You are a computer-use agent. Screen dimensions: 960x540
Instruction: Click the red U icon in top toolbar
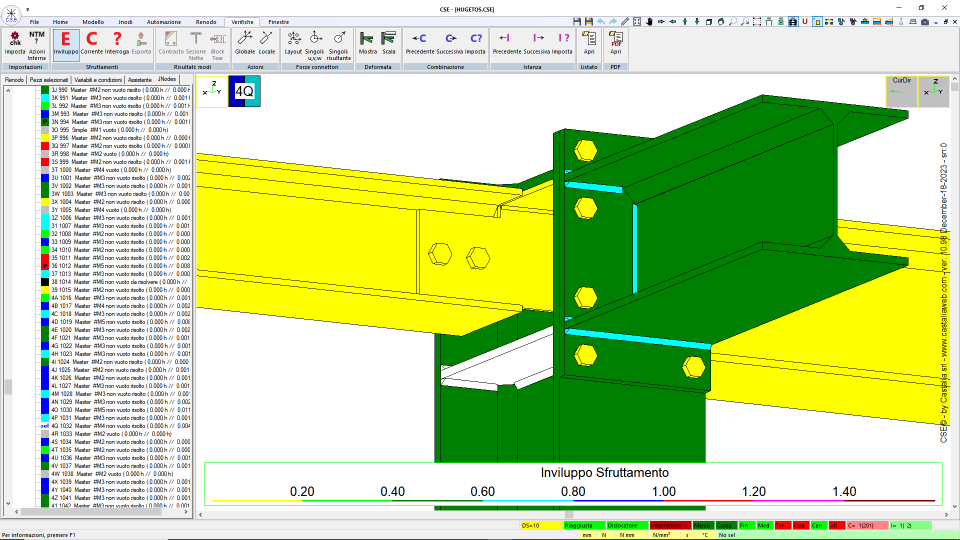[804, 21]
